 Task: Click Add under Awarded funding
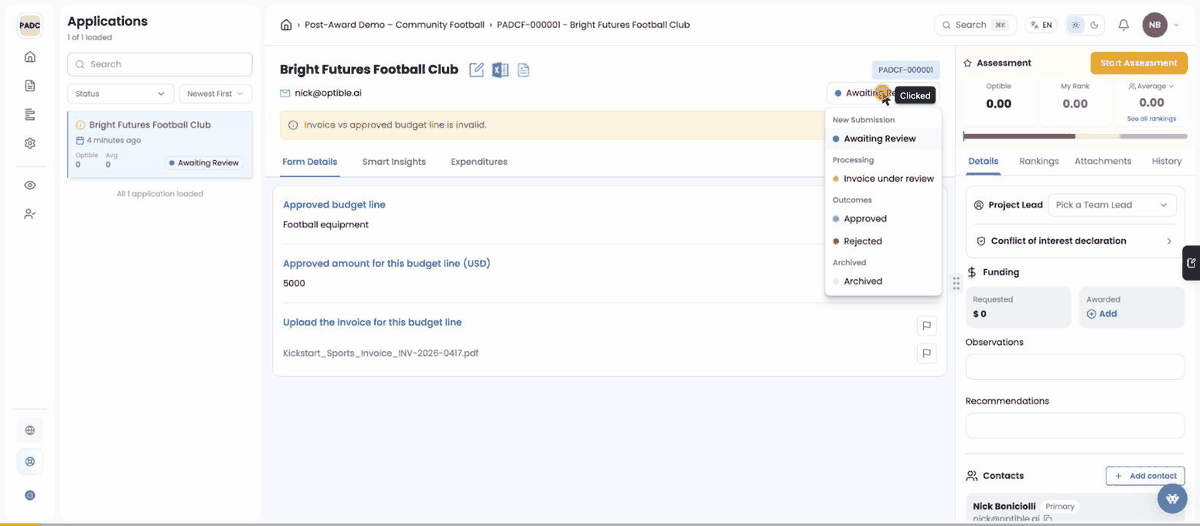coord(1102,314)
